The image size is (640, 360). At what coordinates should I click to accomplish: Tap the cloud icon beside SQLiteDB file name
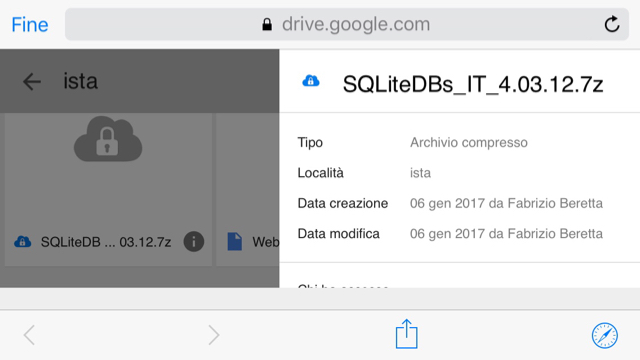pyautogui.click(x=22, y=242)
